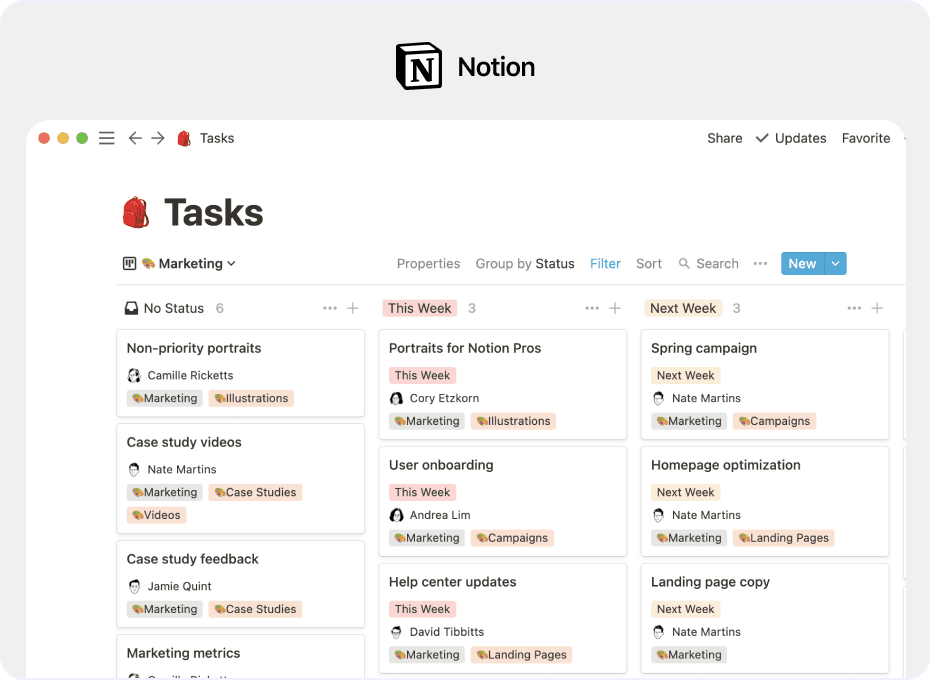930x680 pixels.
Task: Click the board view icon beside Marketing
Action: pos(129,263)
